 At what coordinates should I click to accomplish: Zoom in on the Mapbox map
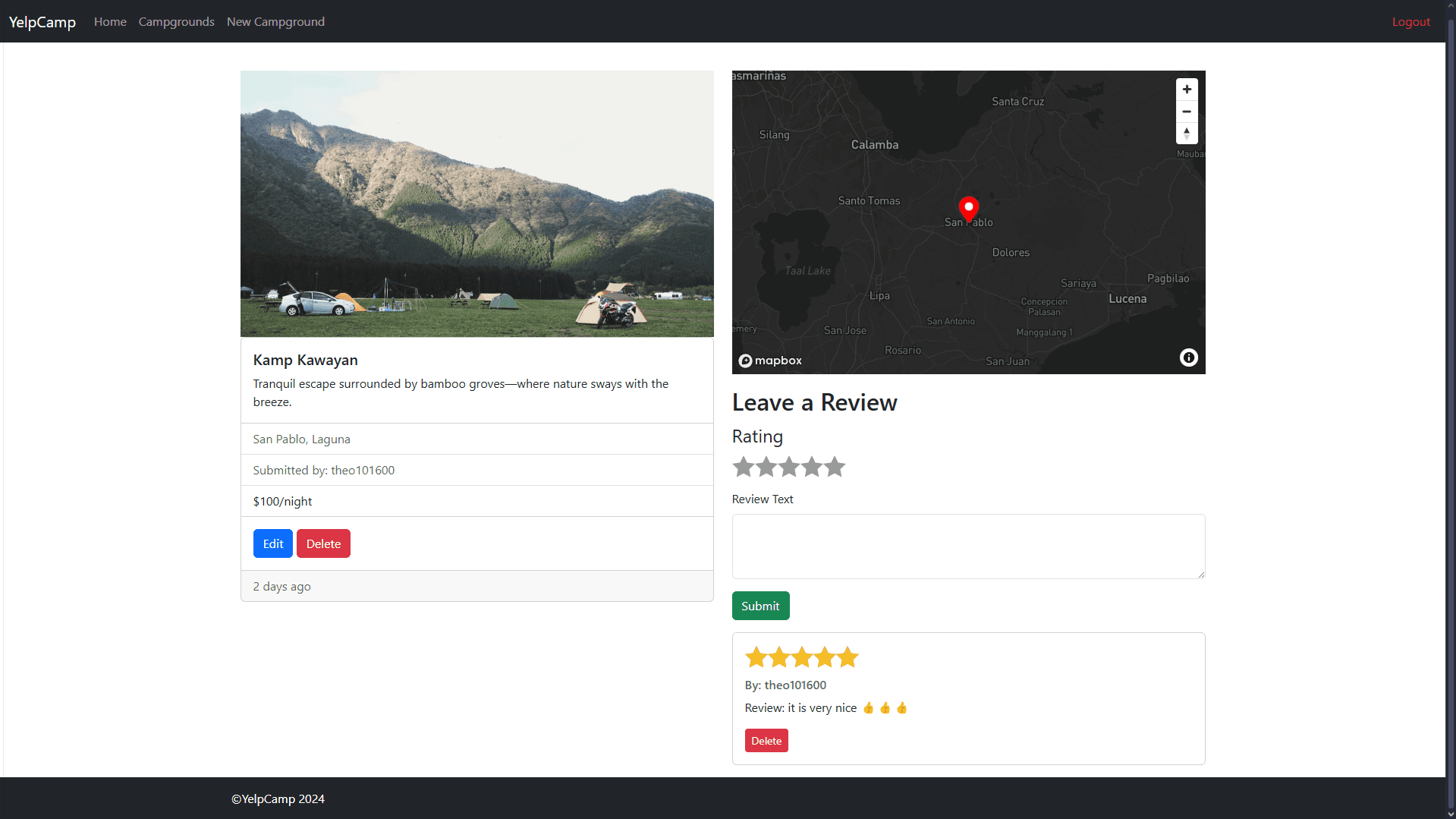pos(1186,89)
